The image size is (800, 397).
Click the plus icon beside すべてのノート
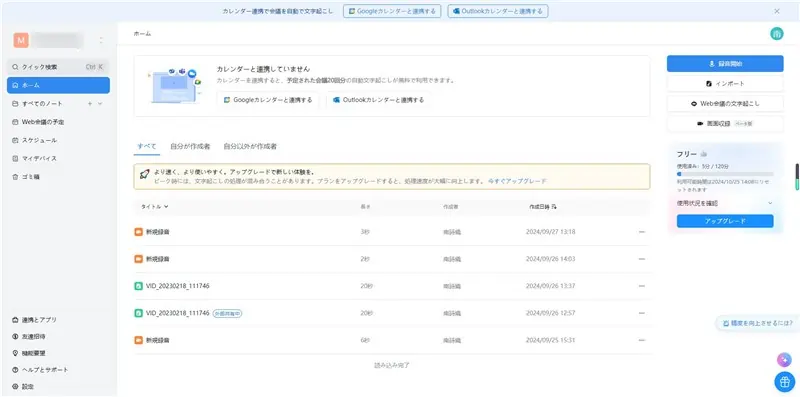[x=90, y=104]
